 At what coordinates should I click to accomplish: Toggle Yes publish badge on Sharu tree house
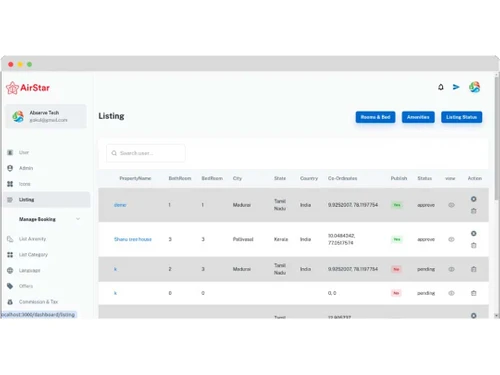(x=397, y=239)
